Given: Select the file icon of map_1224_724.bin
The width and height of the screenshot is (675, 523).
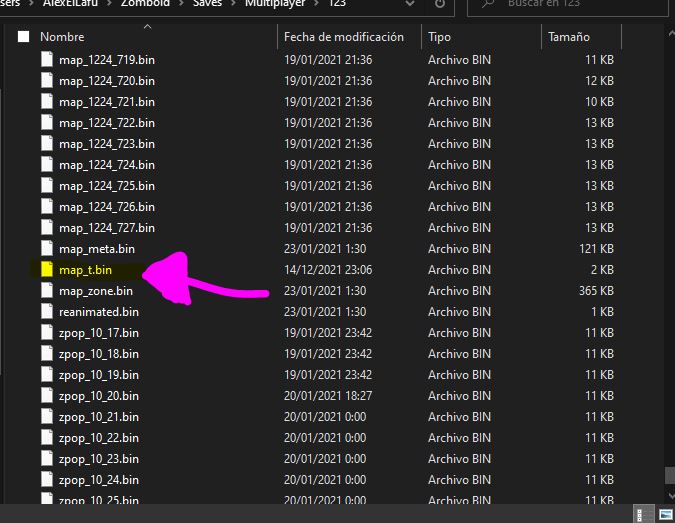Looking at the screenshot, I should click(47, 164).
